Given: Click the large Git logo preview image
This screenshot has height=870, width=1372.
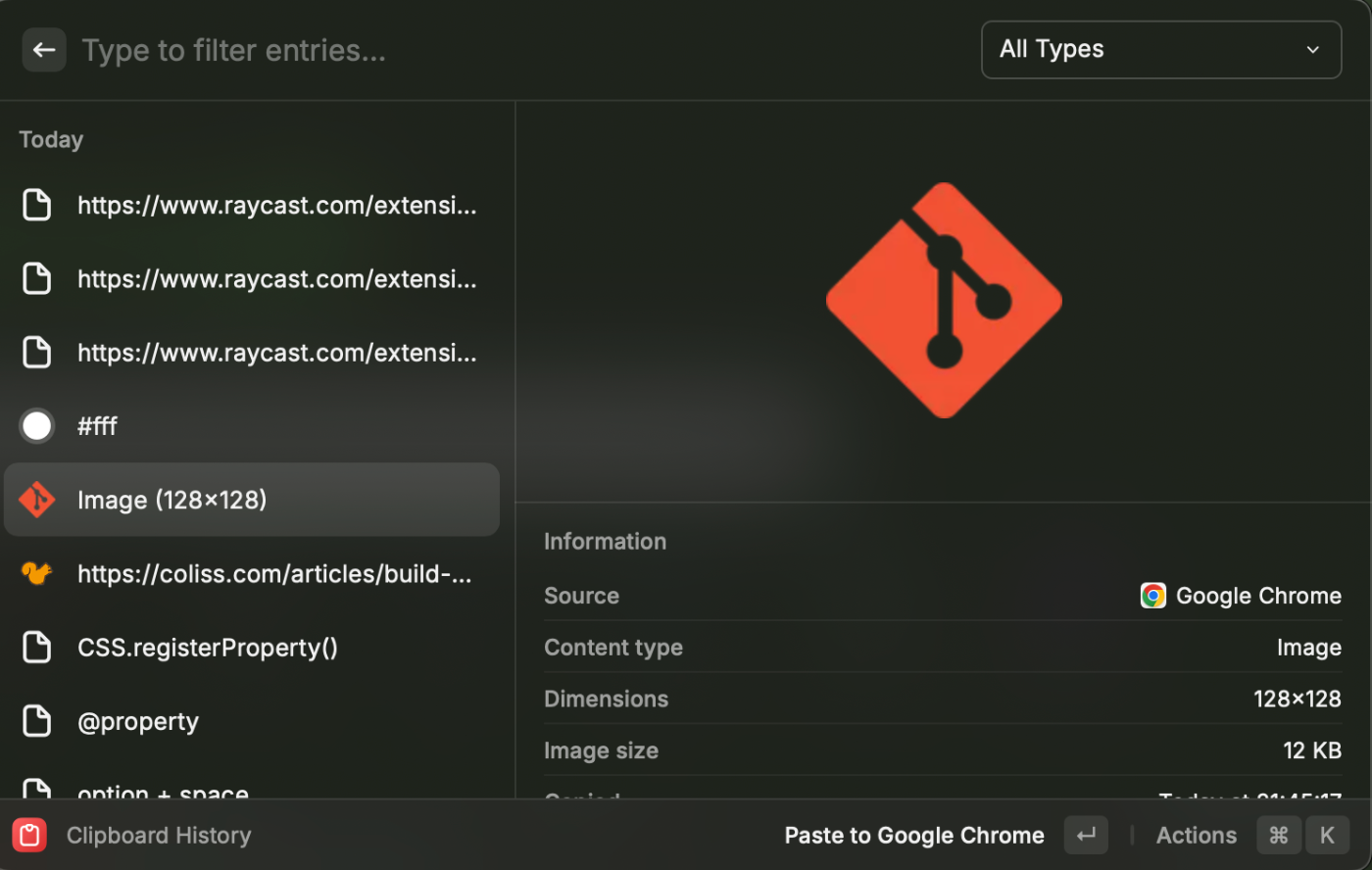Looking at the screenshot, I should [x=944, y=300].
